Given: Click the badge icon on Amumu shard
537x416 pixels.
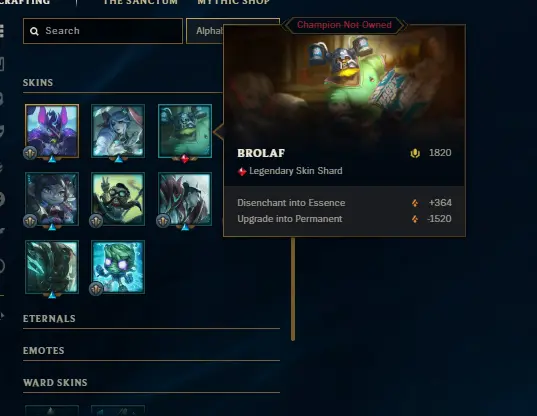Looking at the screenshot, I should coord(96,289).
